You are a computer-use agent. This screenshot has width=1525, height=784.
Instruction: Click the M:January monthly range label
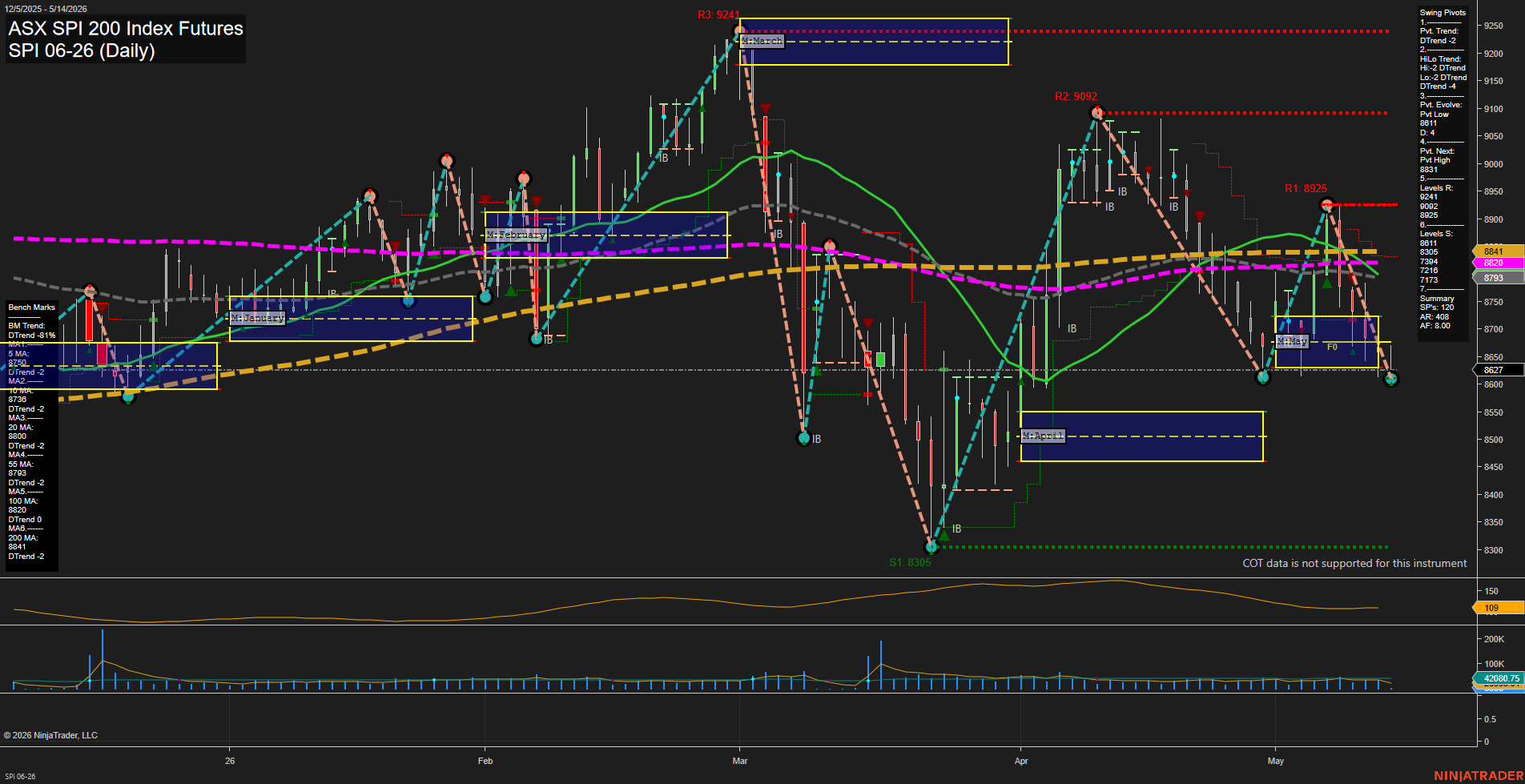coord(257,318)
